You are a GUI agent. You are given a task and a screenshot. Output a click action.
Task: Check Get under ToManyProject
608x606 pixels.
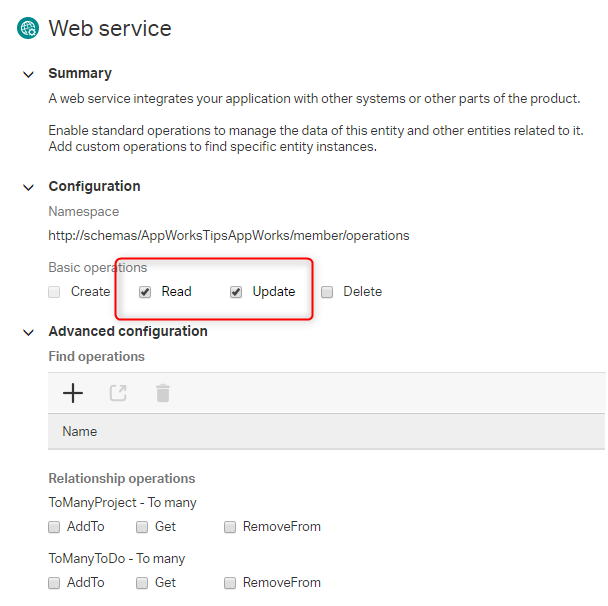click(142, 526)
